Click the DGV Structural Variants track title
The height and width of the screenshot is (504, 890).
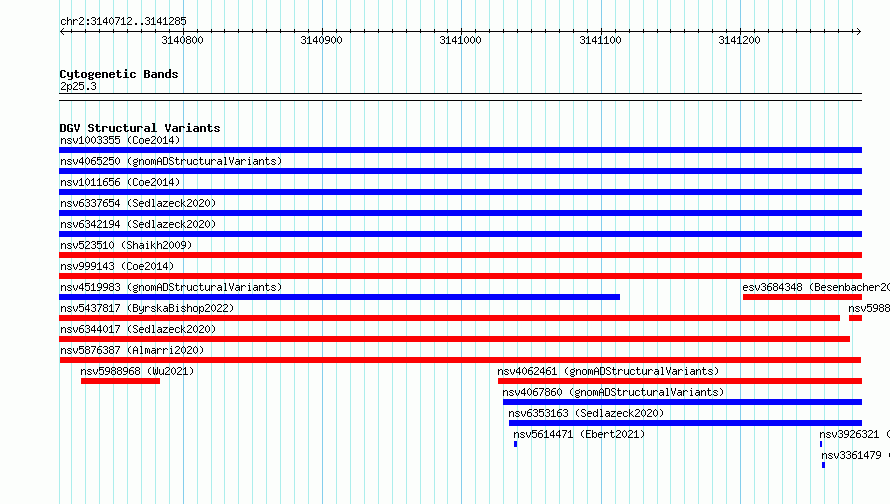click(140, 128)
